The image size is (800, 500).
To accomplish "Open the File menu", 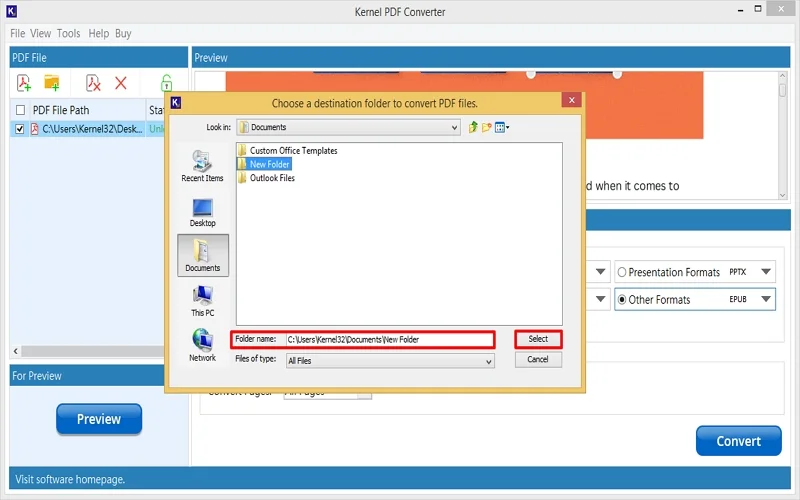I will coord(17,33).
